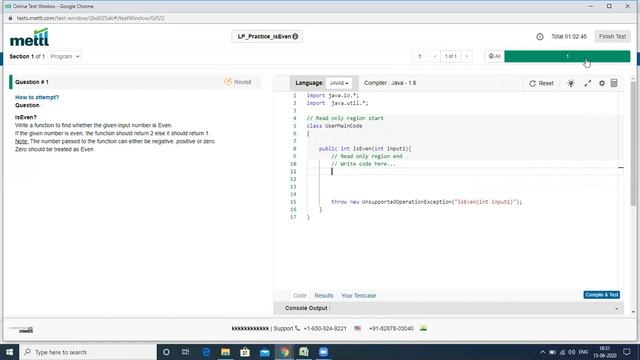The width and height of the screenshot is (640, 360).
Task: Go to previous question arrow
Action: (434, 56)
